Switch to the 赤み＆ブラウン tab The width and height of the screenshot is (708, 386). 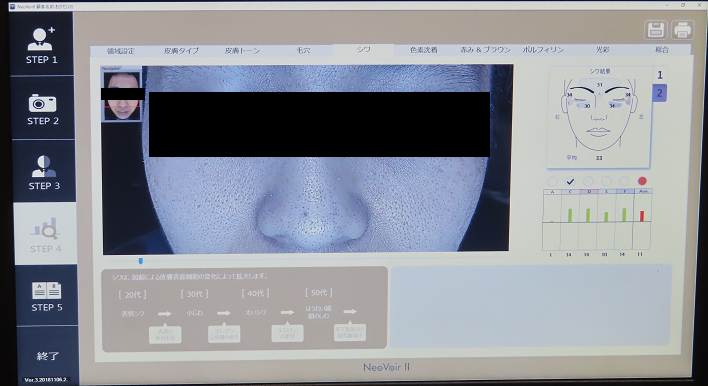(x=485, y=50)
